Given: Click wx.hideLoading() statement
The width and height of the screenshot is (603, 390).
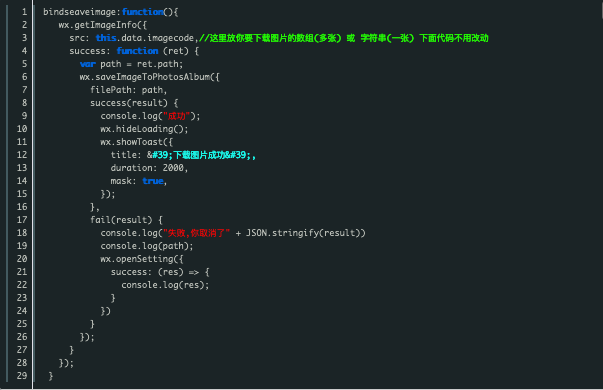Looking at the screenshot, I should click(145, 129).
